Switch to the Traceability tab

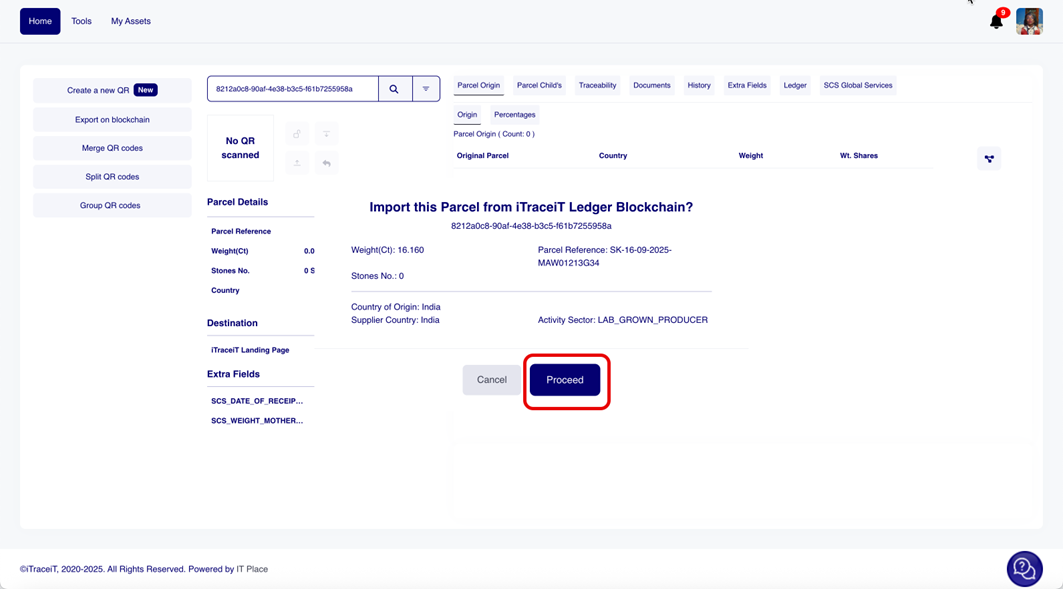[597, 85]
